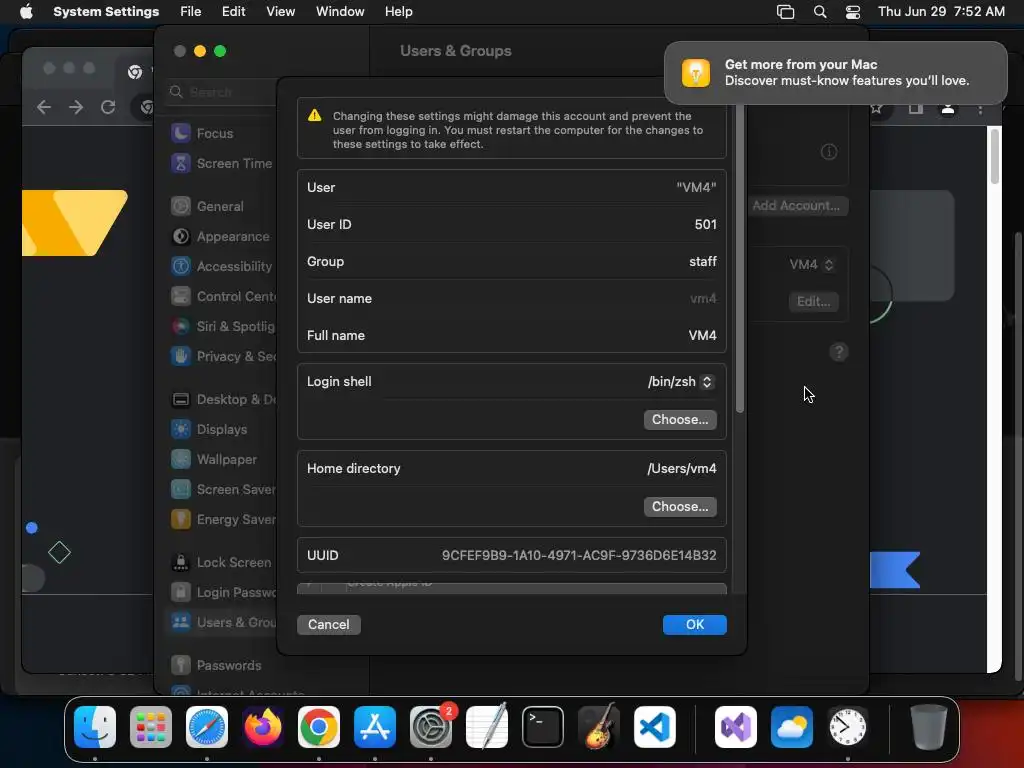Viewport: 1024px width, 768px height.
Task: Click the Add Account button
Action: 796,206
